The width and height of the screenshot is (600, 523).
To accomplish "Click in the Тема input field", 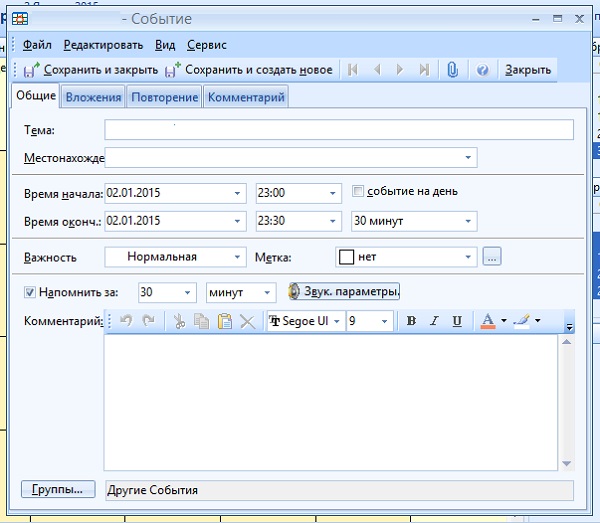I will point(339,130).
